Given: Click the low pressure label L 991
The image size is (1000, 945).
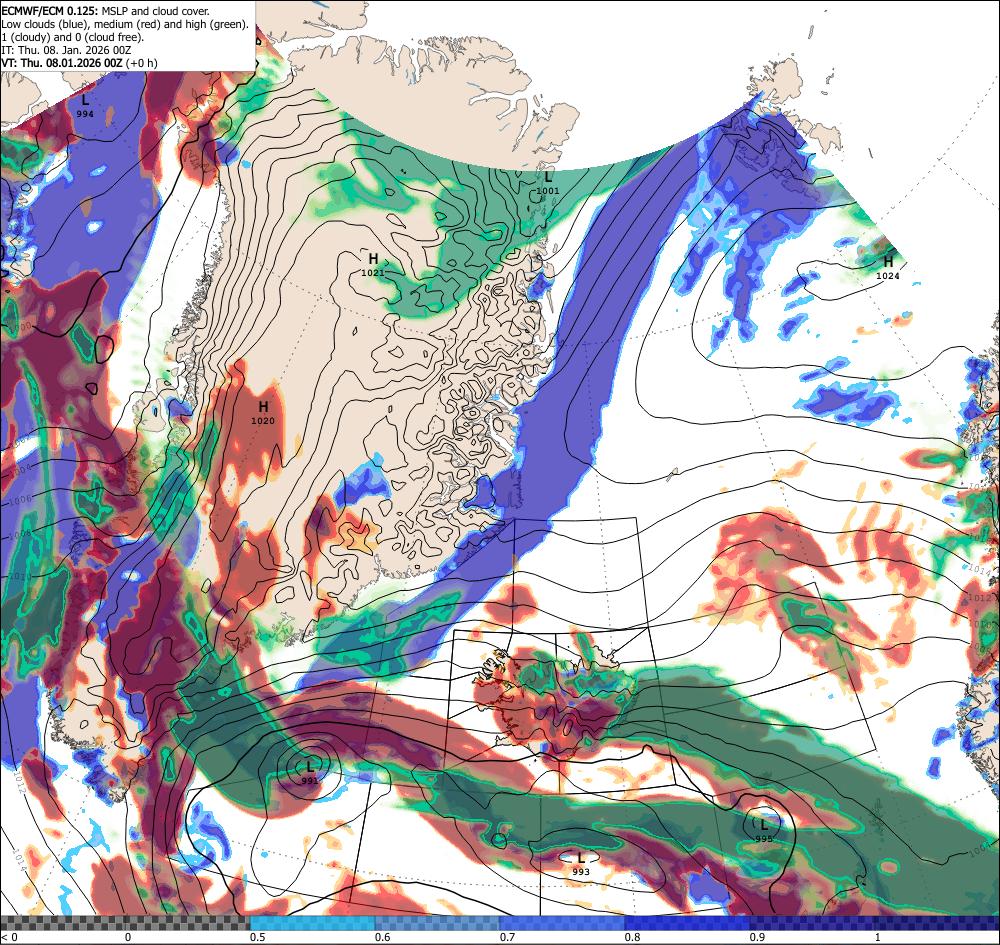Looking at the screenshot, I should pyautogui.click(x=310, y=772).
